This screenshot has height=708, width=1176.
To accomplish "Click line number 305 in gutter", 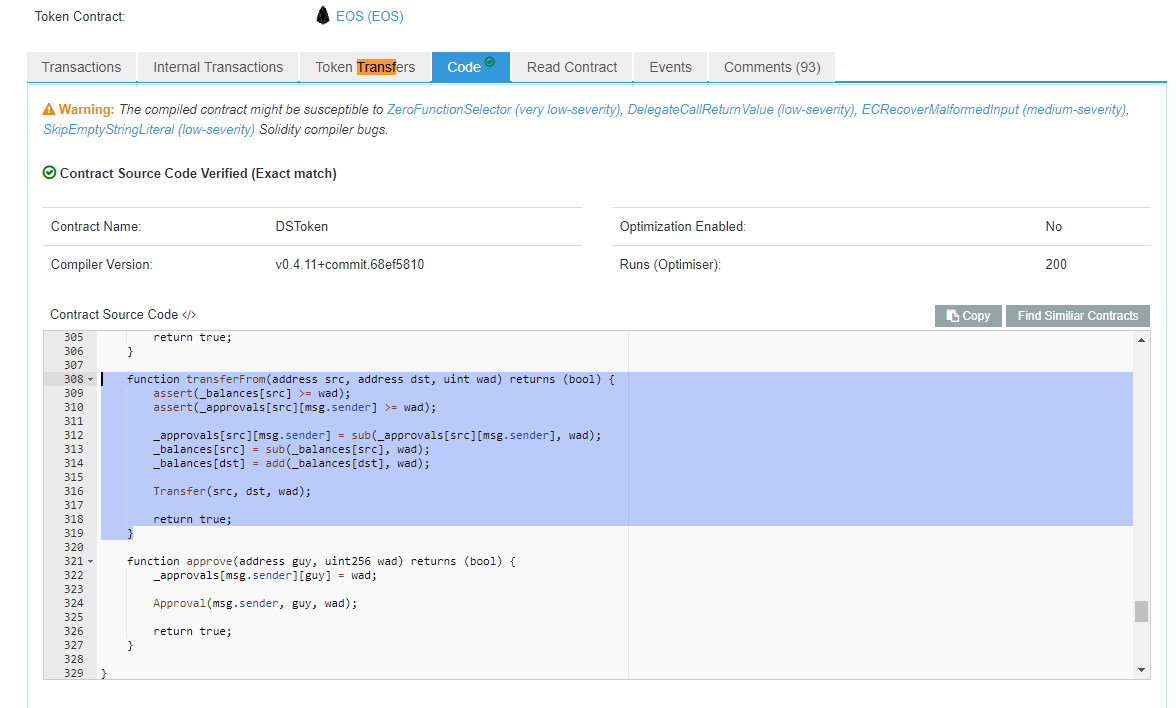I will tap(74, 338).
